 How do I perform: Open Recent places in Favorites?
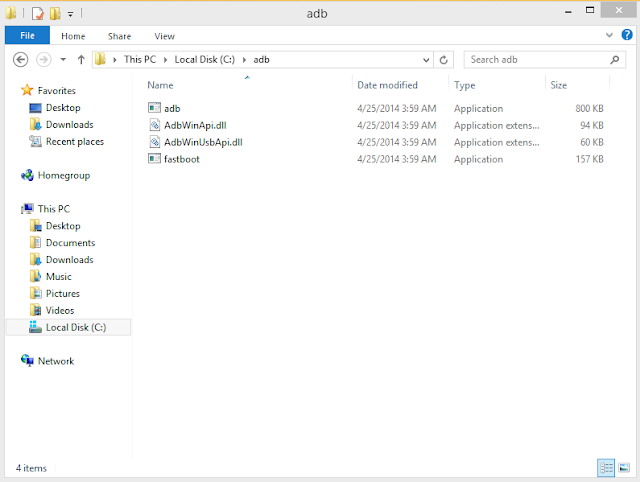[75, 142]
